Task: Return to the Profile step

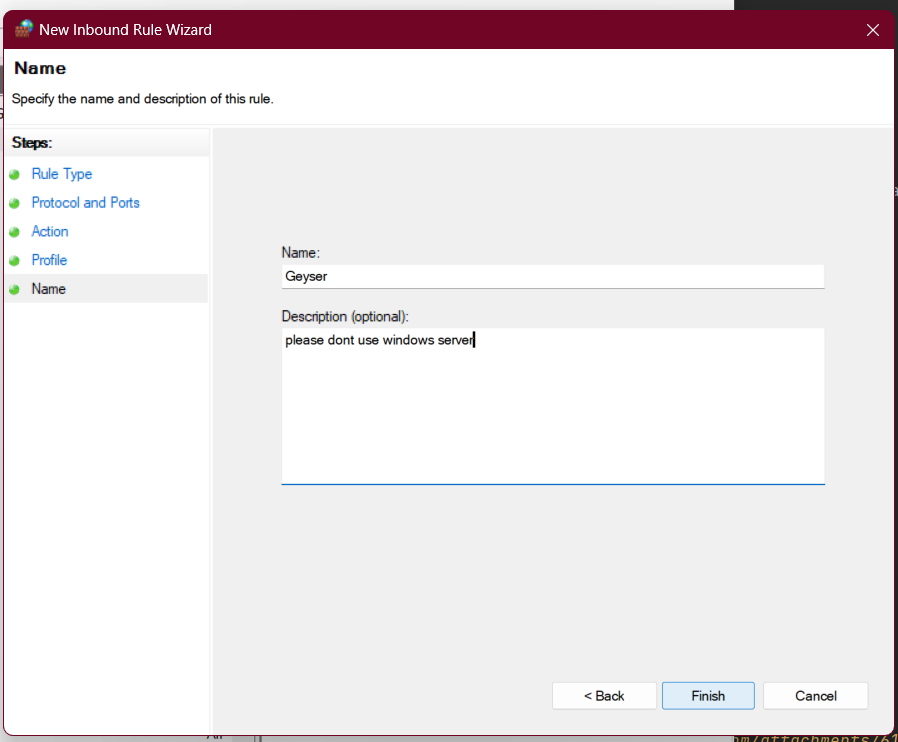Action: point(49,260)
